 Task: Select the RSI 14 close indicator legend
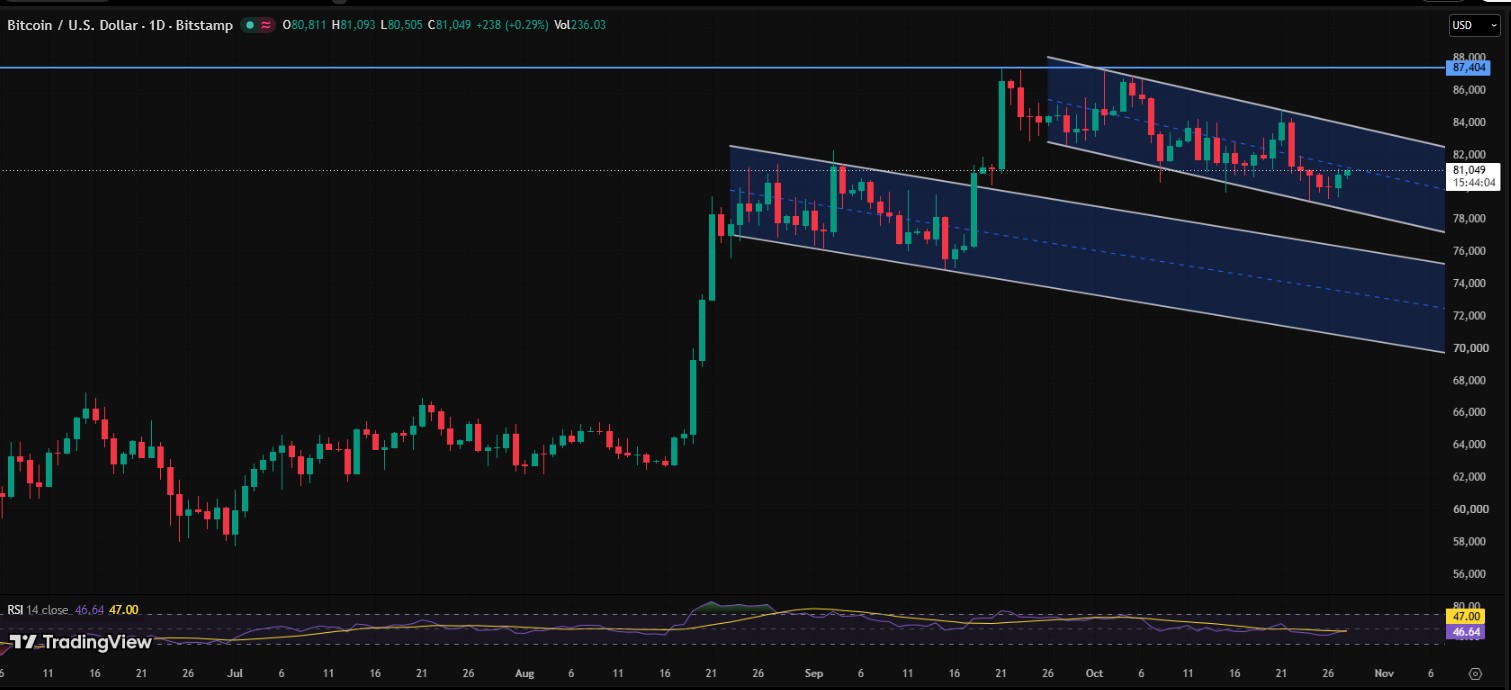click(x=38, y=609)
